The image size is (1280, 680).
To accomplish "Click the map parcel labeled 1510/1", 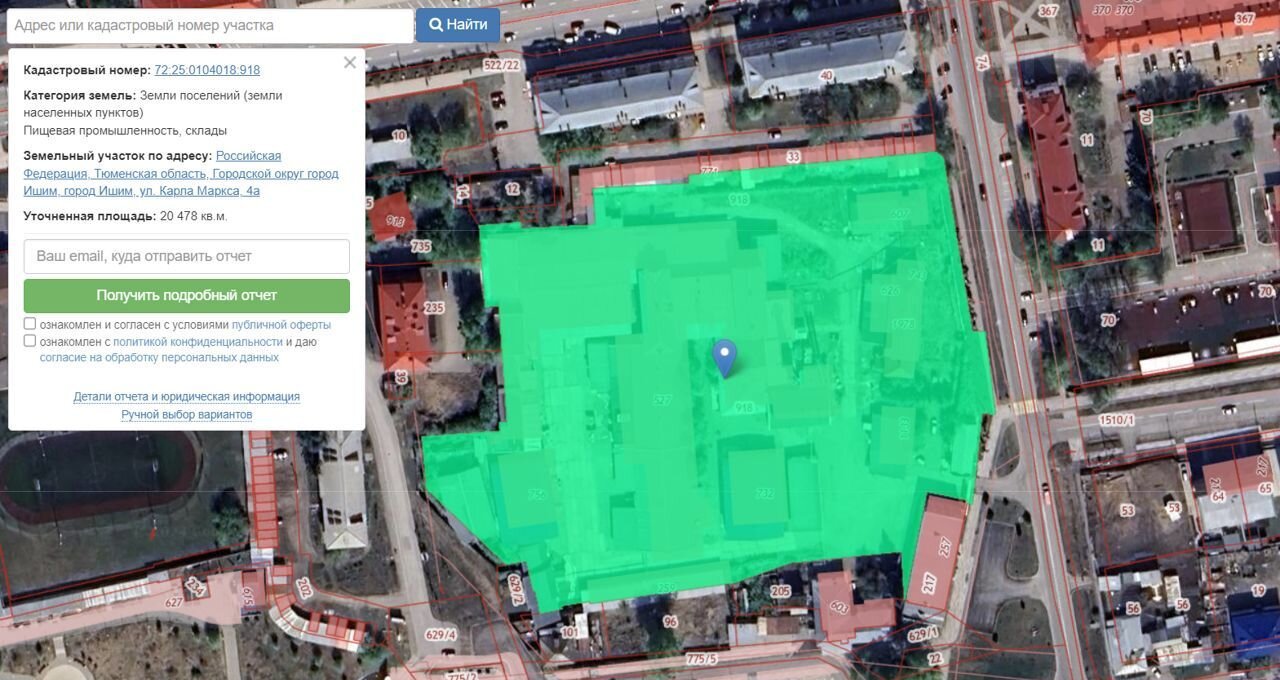I will pyautogui.click(x=1116, y=420).
